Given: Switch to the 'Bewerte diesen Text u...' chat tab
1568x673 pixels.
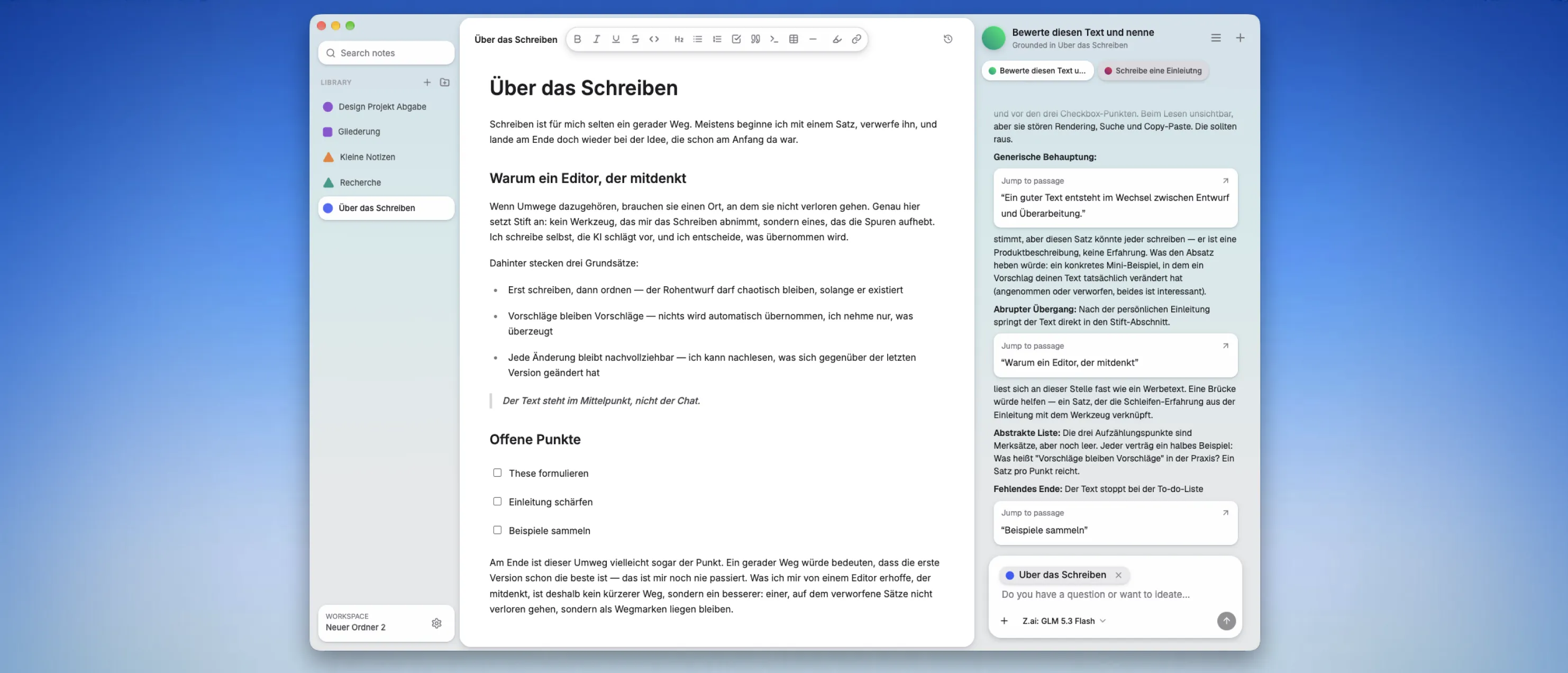Looking at the screenshot, I should pos(1037,71).
